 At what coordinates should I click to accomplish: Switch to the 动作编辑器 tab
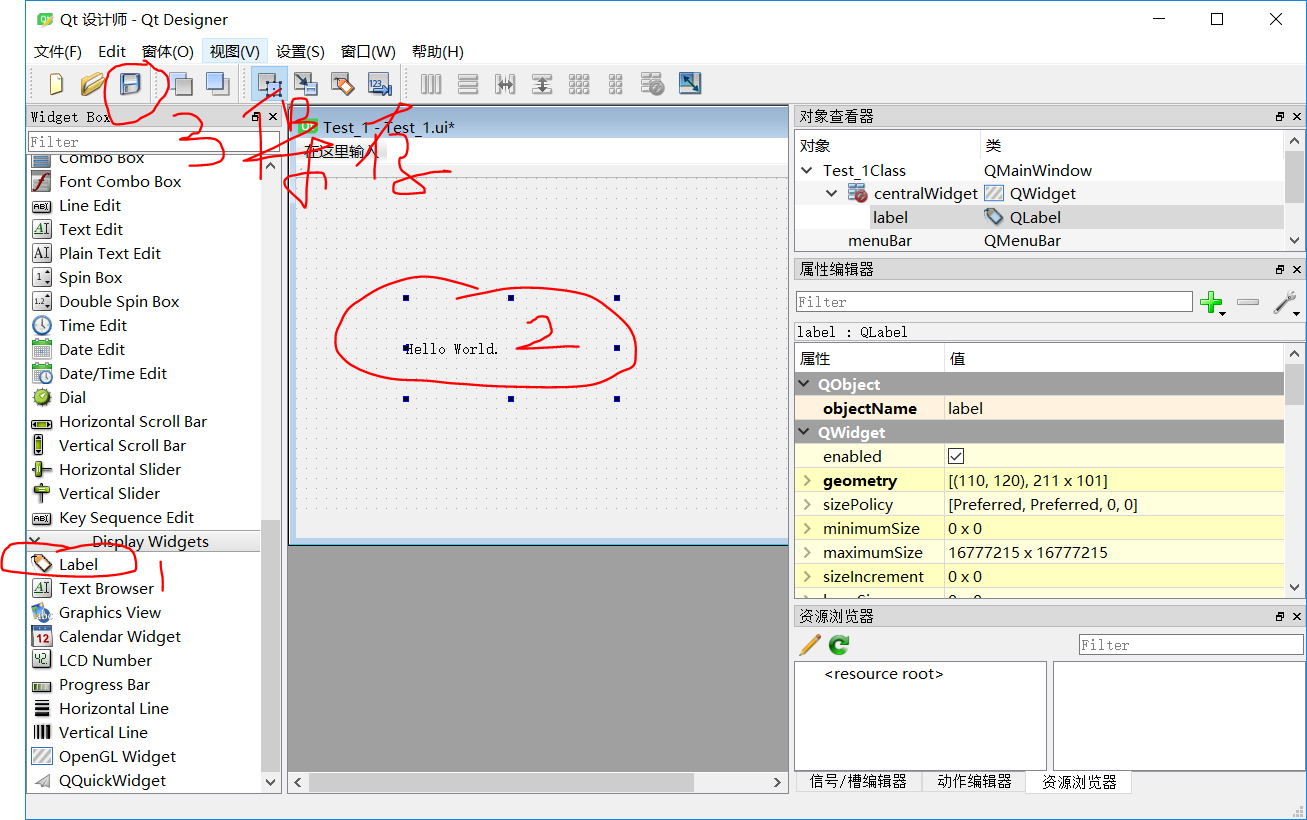[x=975, y=782]
